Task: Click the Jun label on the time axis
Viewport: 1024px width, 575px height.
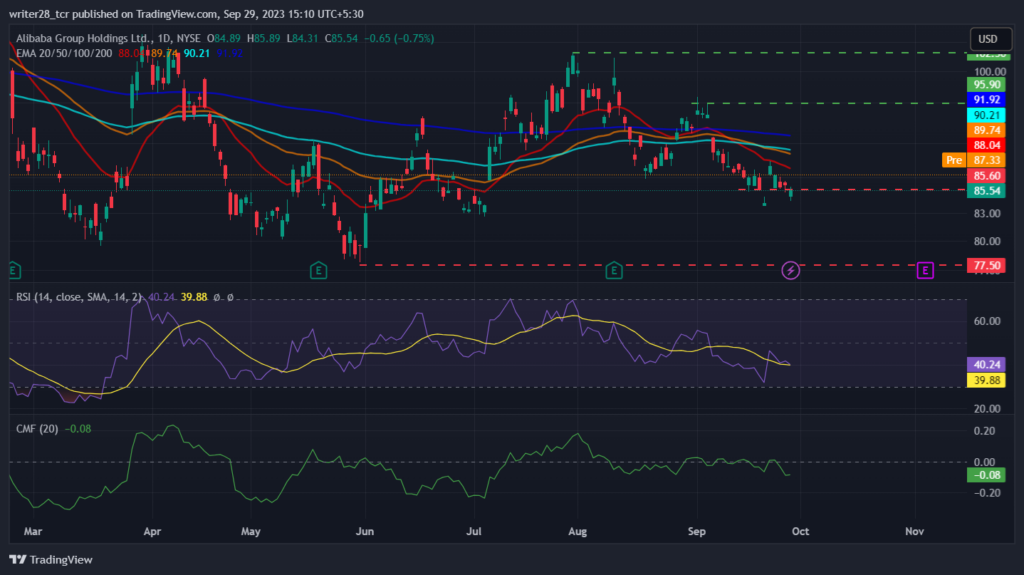Action: click(x=364, y=531)
